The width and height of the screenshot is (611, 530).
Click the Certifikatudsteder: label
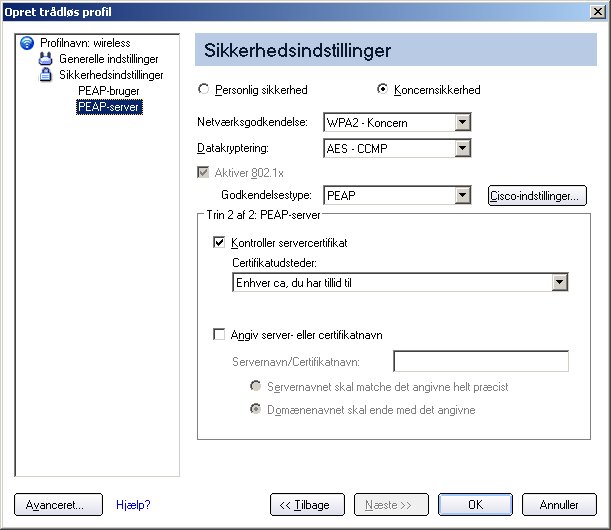274,263
